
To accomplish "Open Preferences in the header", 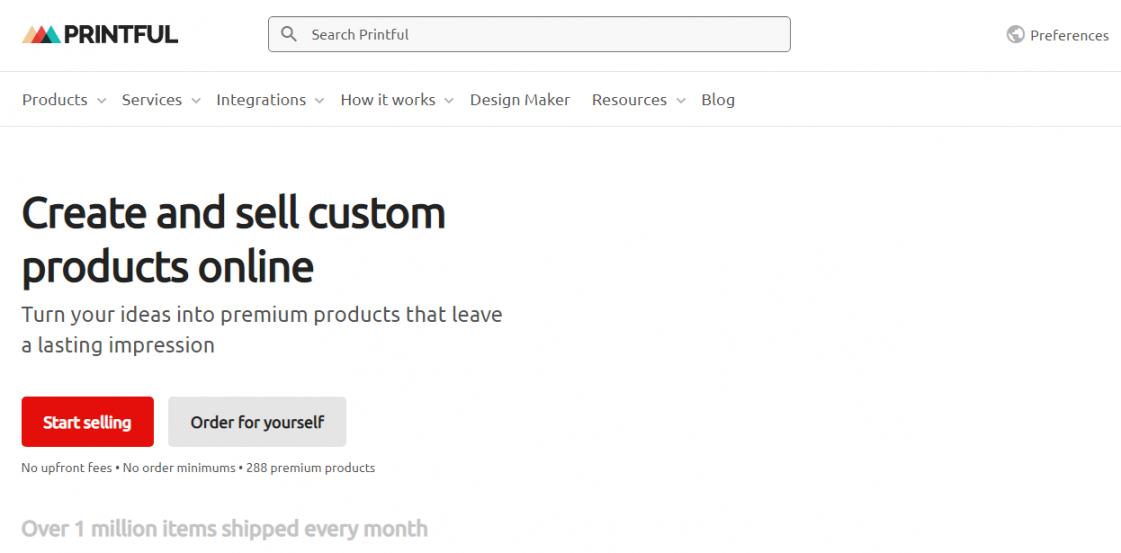I will [1069, 35].
